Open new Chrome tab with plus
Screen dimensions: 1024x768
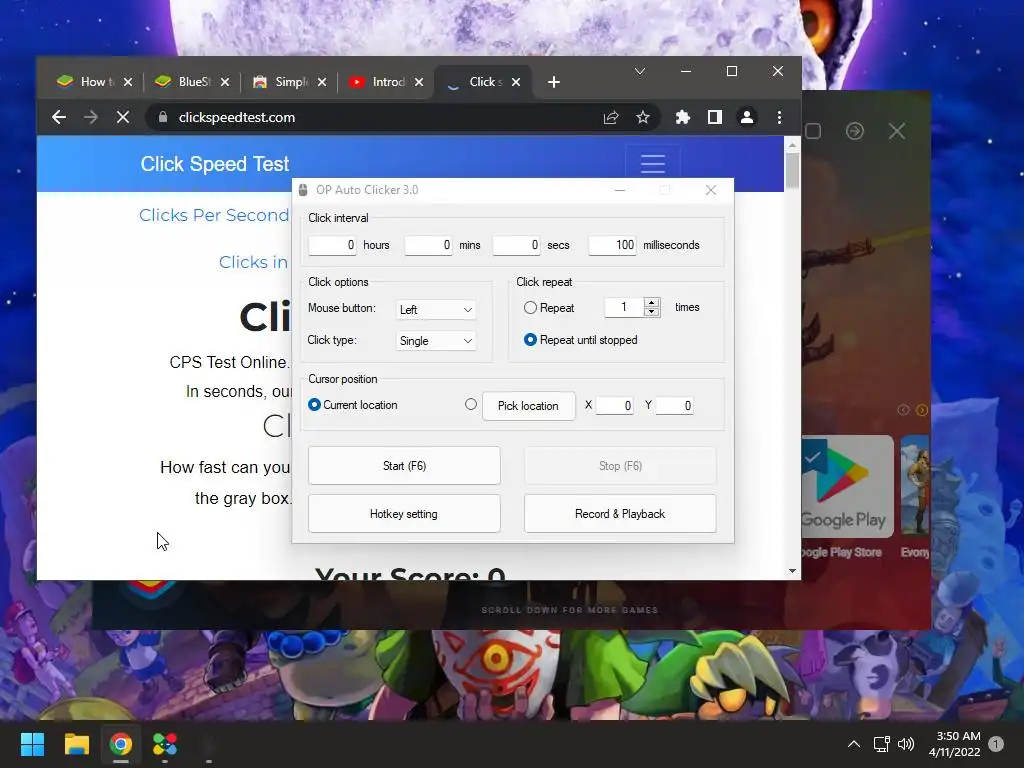tap(554, 82)
